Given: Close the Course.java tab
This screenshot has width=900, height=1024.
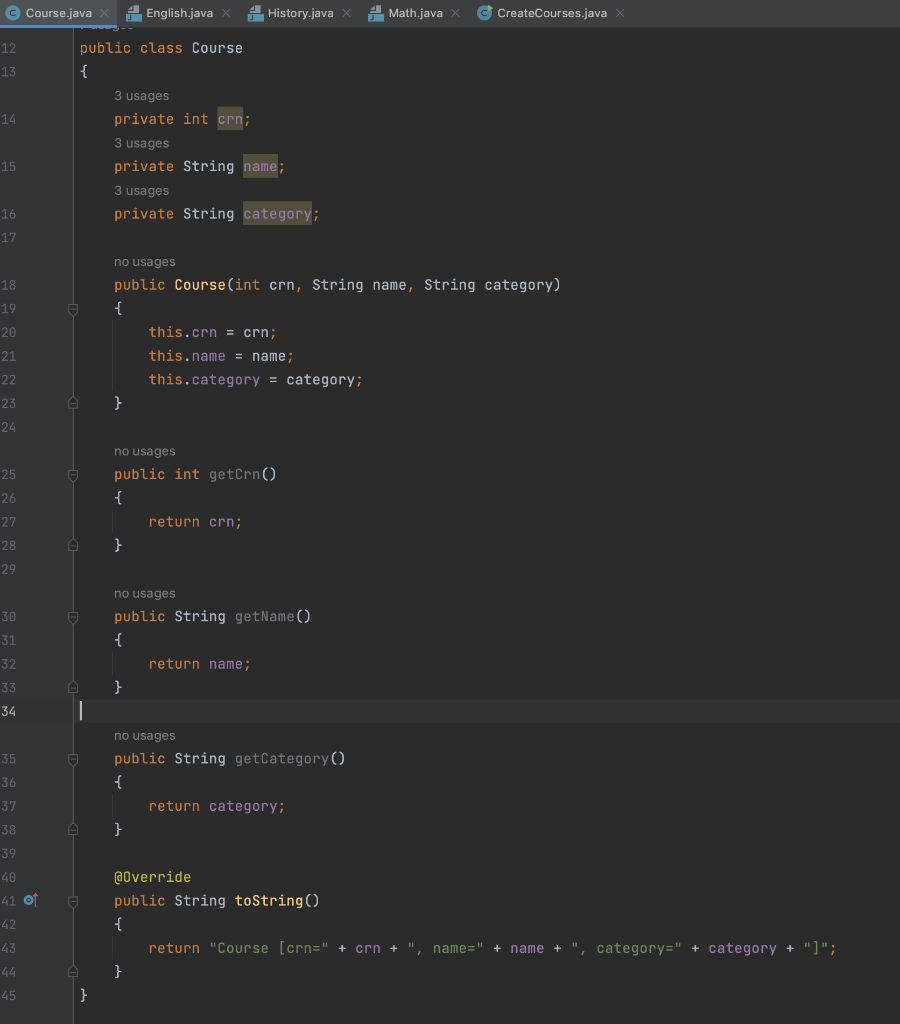Looking at the screenshot, I should [x=104, y=13].
